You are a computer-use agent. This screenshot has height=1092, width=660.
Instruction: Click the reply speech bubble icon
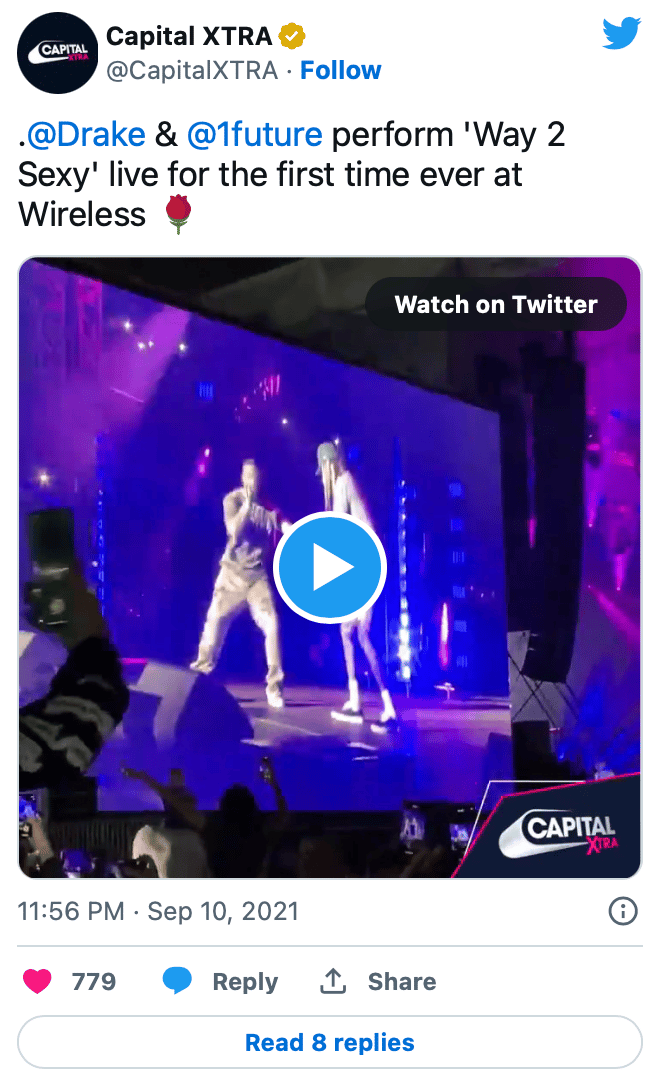click(x=177, y=981)
